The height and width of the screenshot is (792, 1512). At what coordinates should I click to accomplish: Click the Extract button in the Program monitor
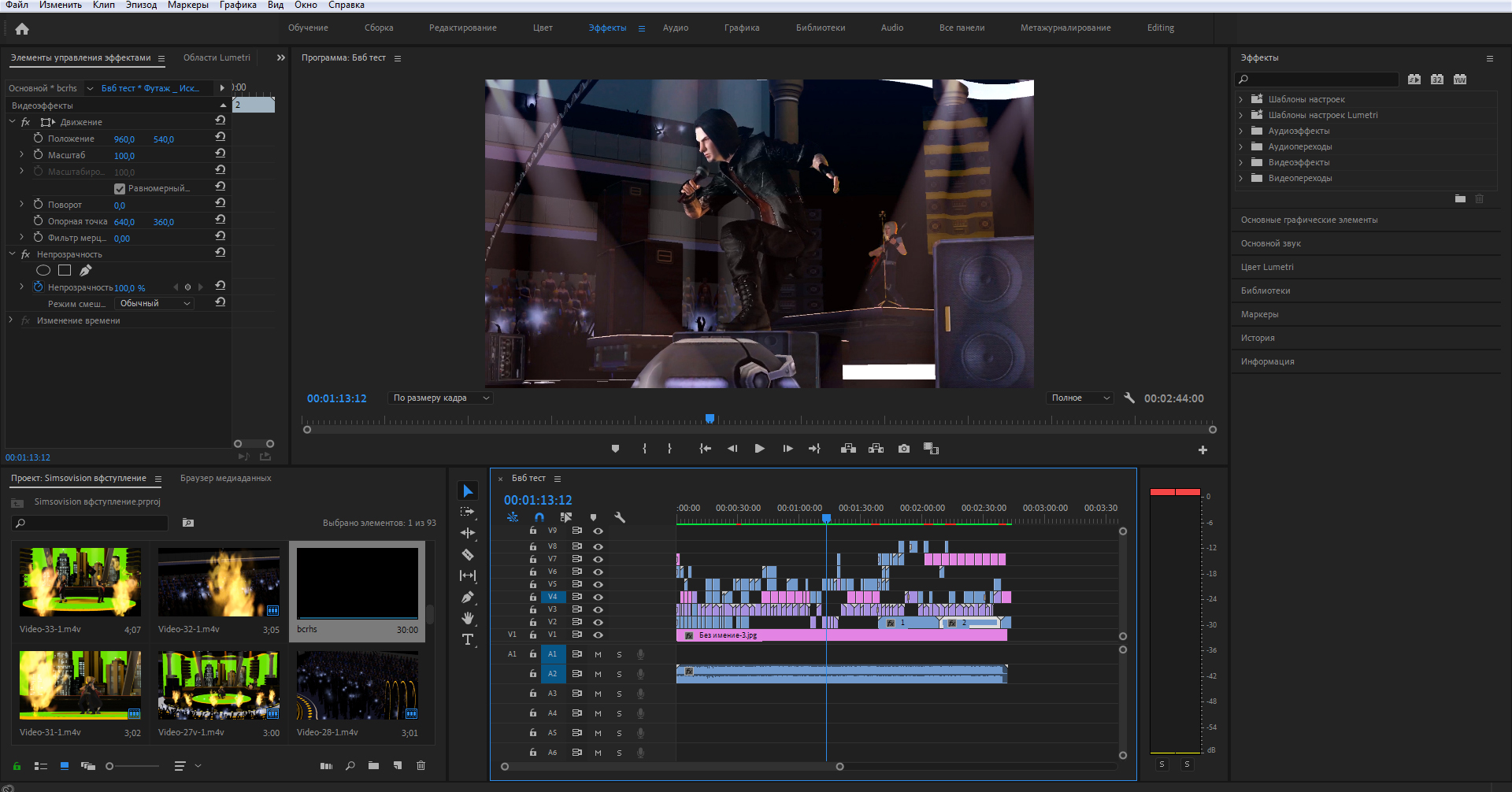point(876,449)
